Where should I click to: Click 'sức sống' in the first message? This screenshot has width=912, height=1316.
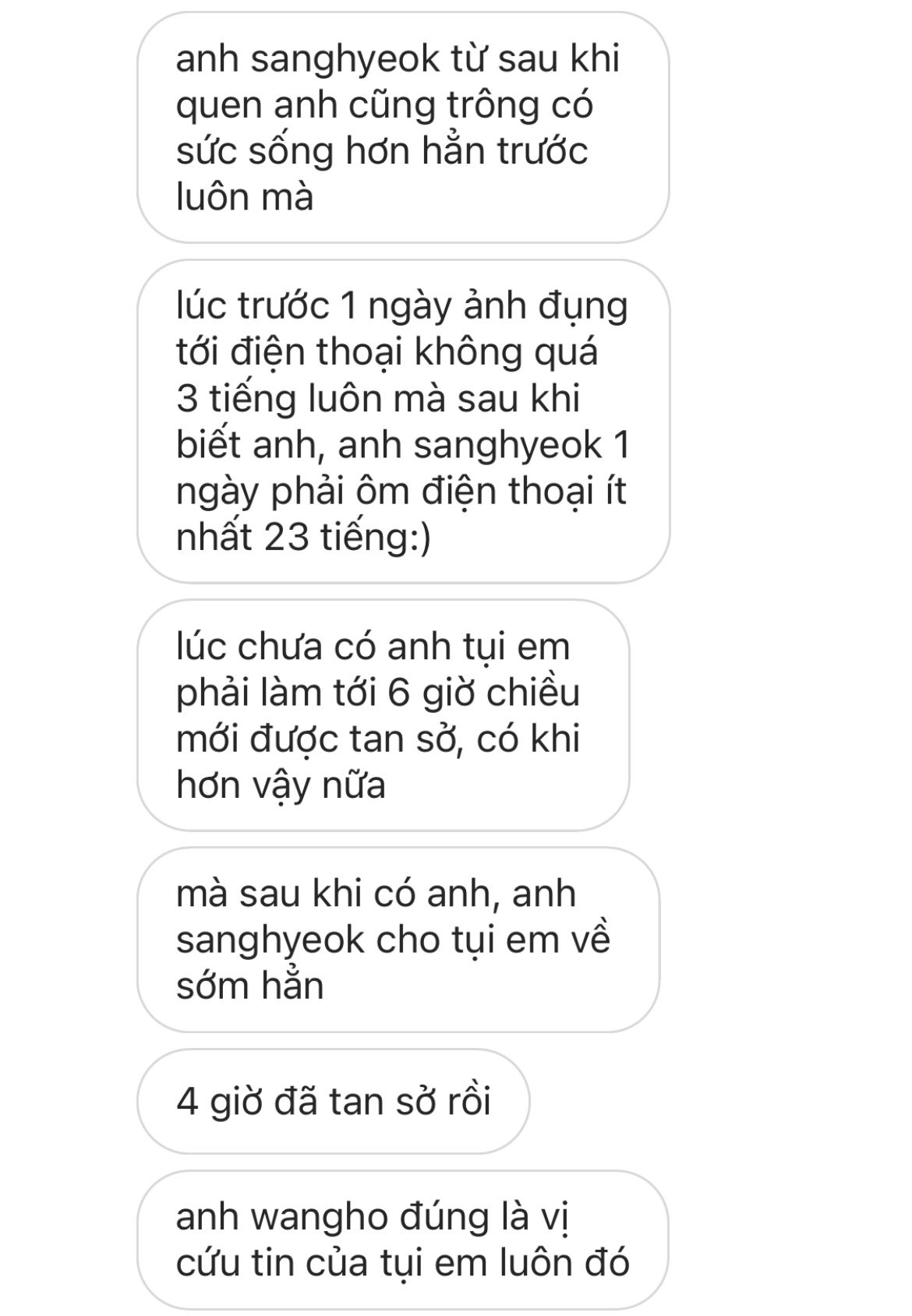point(255,151)
